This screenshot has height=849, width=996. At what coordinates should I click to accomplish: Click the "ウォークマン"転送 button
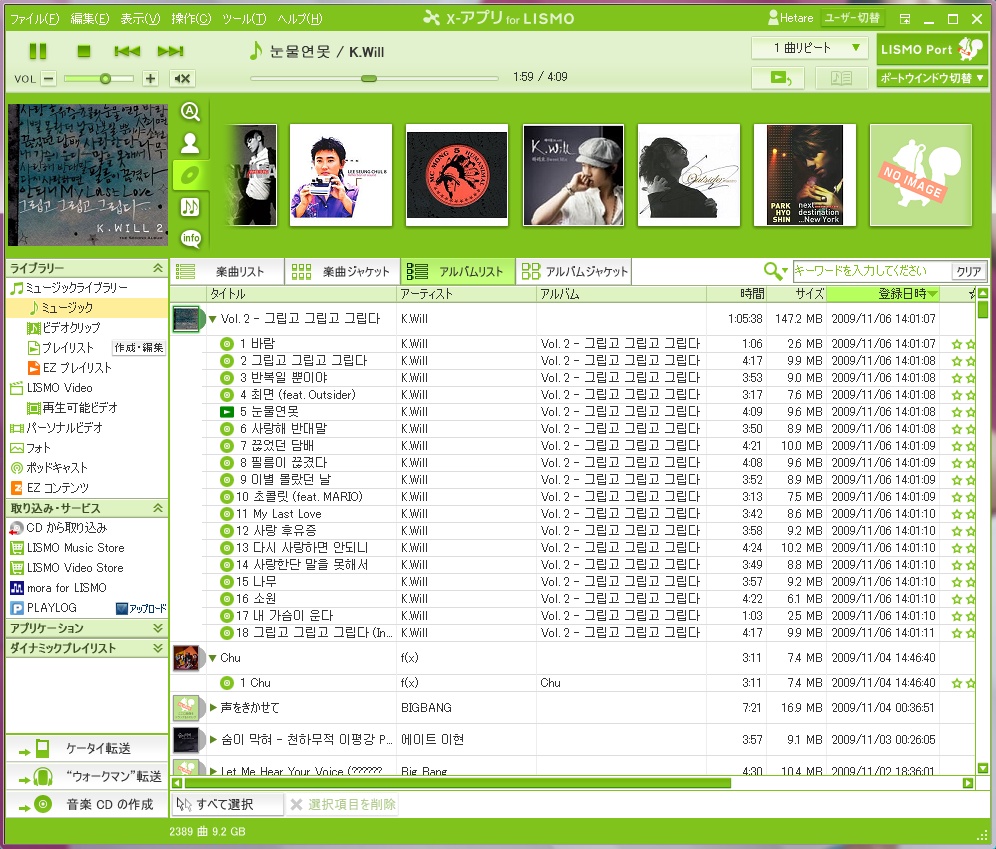pos(87,776)
